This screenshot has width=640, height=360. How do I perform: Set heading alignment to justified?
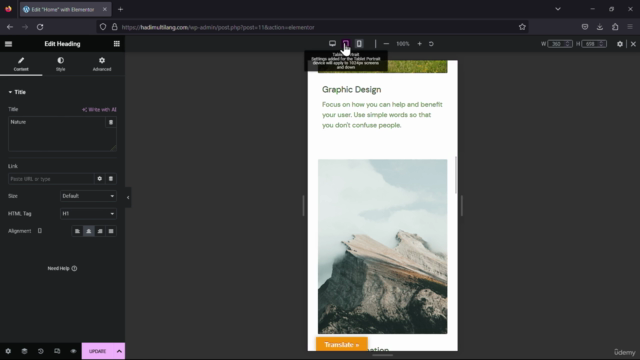(x=111, y=231)
